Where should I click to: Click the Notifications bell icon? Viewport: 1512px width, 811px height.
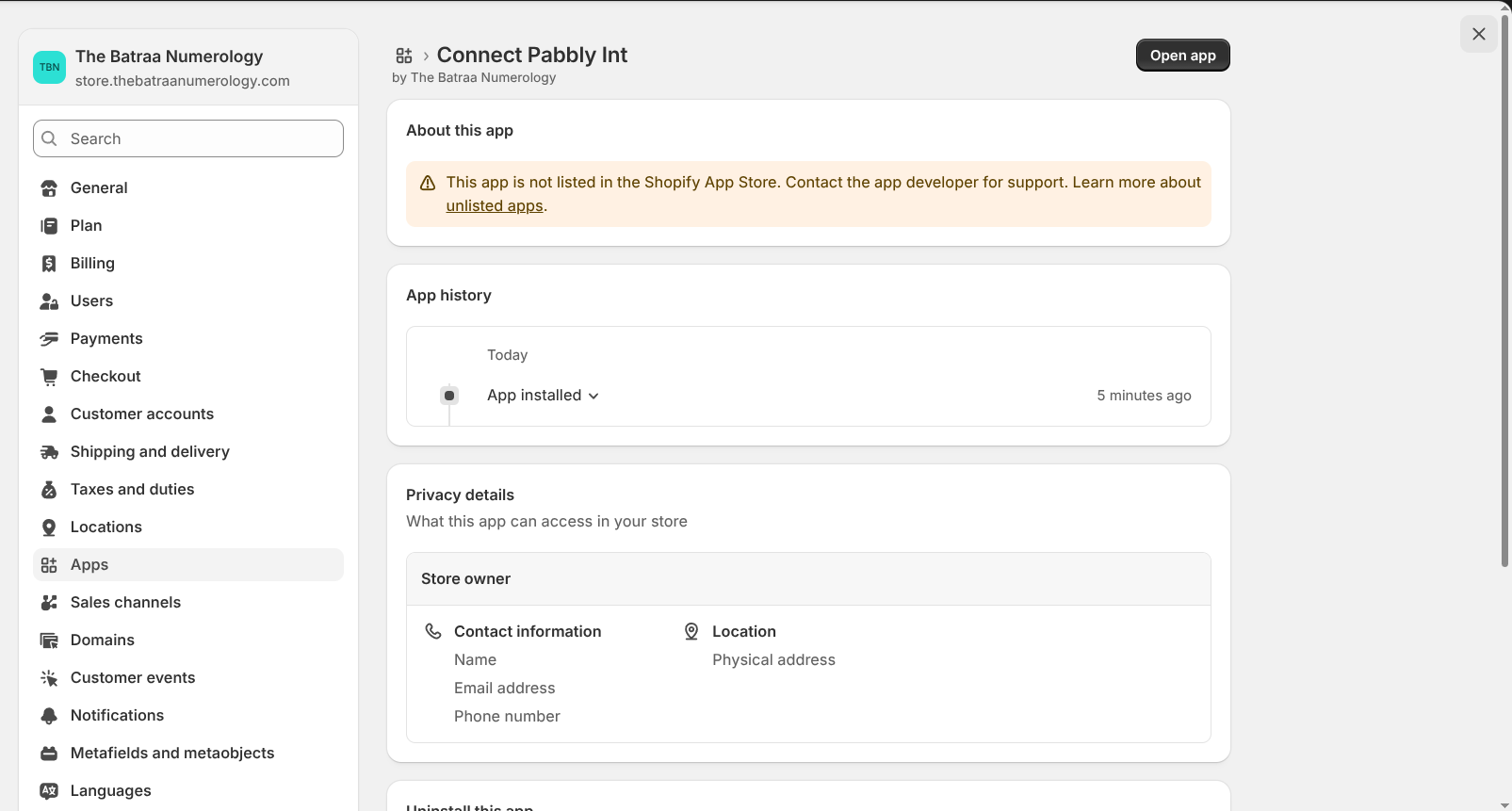[x=49, y=716]
